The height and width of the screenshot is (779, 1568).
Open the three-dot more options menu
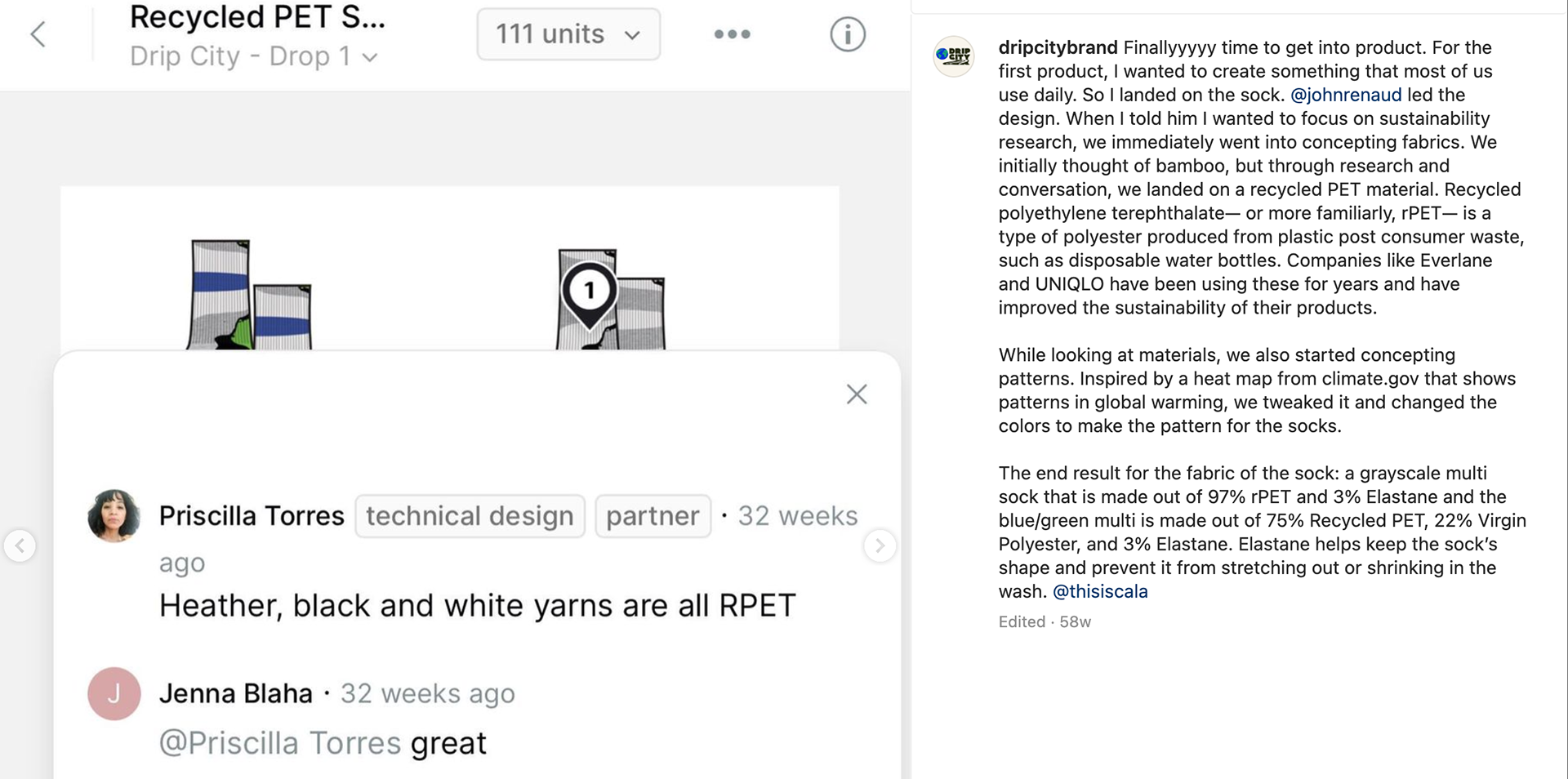(732, 34)
